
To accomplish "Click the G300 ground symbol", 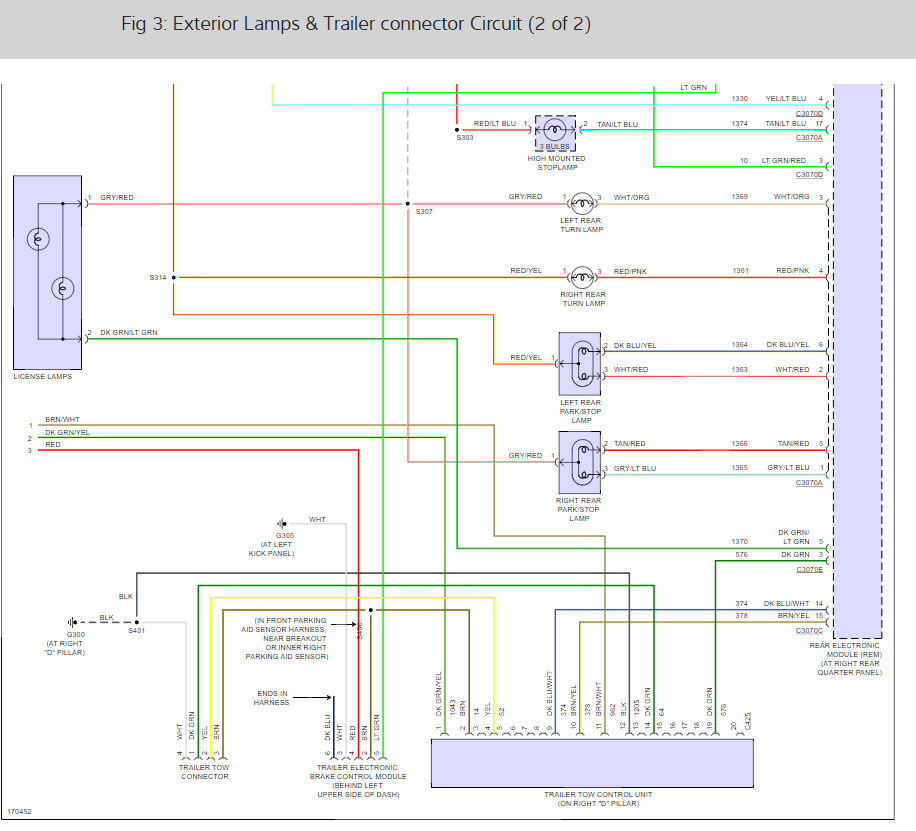I will (72, 622).
